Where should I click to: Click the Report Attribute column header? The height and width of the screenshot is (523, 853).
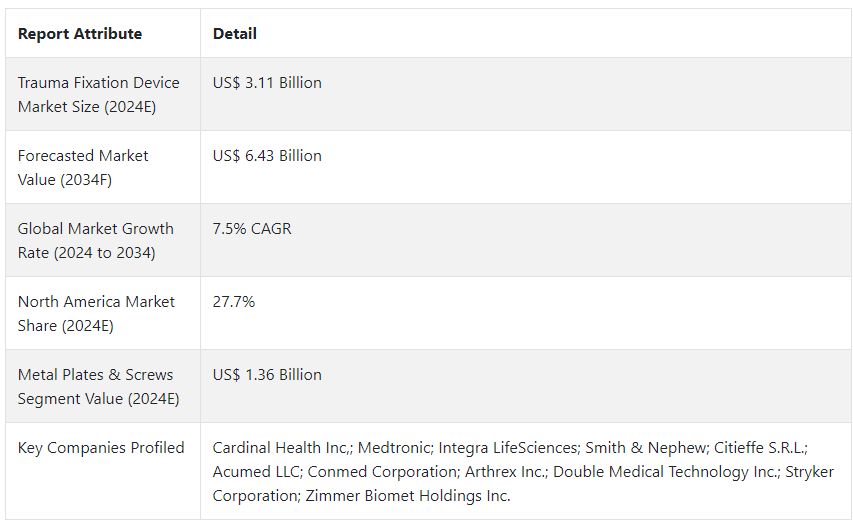coord(79,34)
